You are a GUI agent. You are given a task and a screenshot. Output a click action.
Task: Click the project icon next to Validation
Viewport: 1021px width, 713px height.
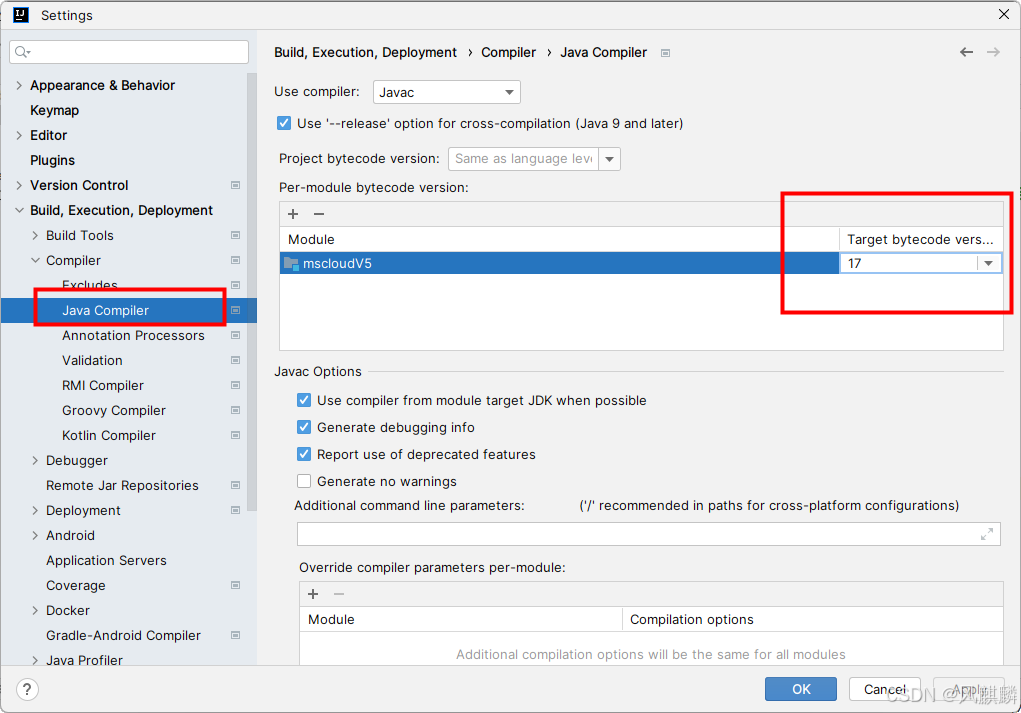click(x=236, y=360)
